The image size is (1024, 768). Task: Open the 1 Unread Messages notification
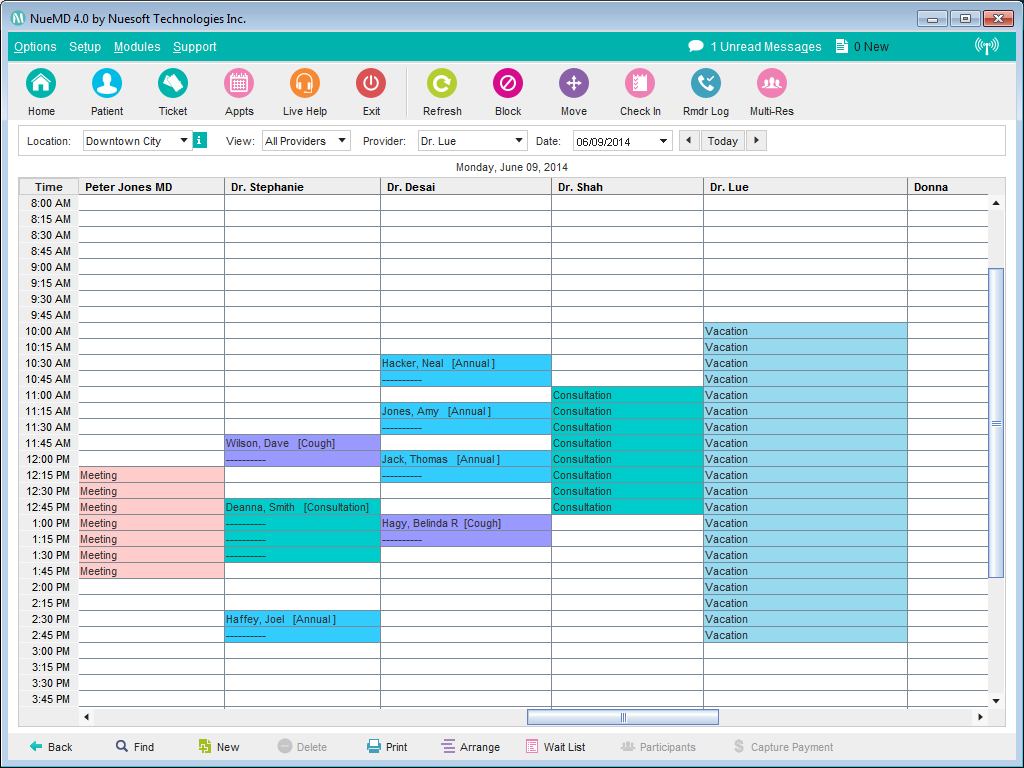point(757,46)
